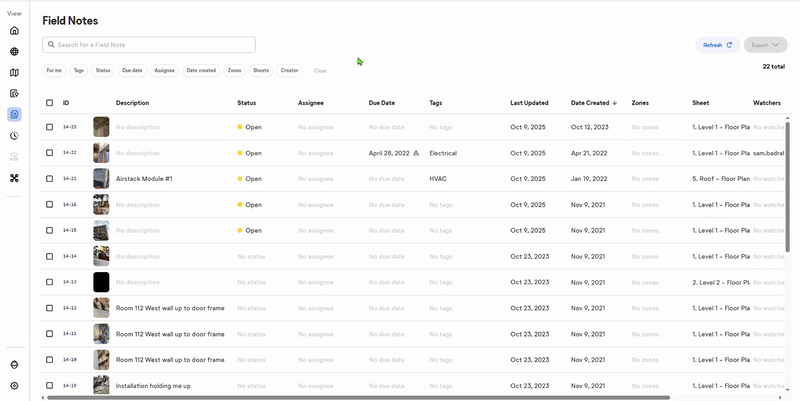Click the Airstack Module #1 description
The height and width of the screenshot is (401, 800).
144,179
